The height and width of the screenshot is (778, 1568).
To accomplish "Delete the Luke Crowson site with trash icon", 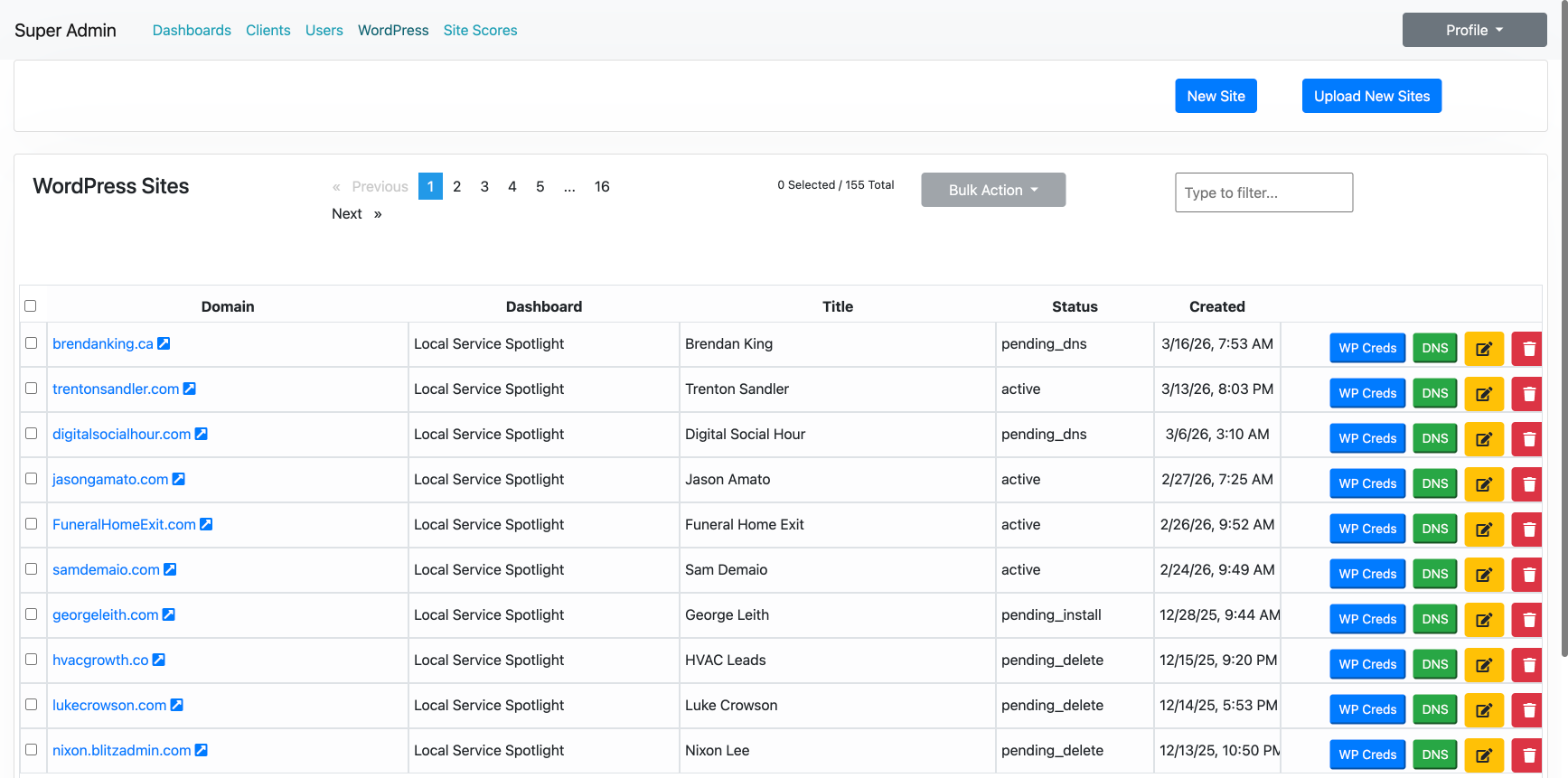I will point(1528,710).
